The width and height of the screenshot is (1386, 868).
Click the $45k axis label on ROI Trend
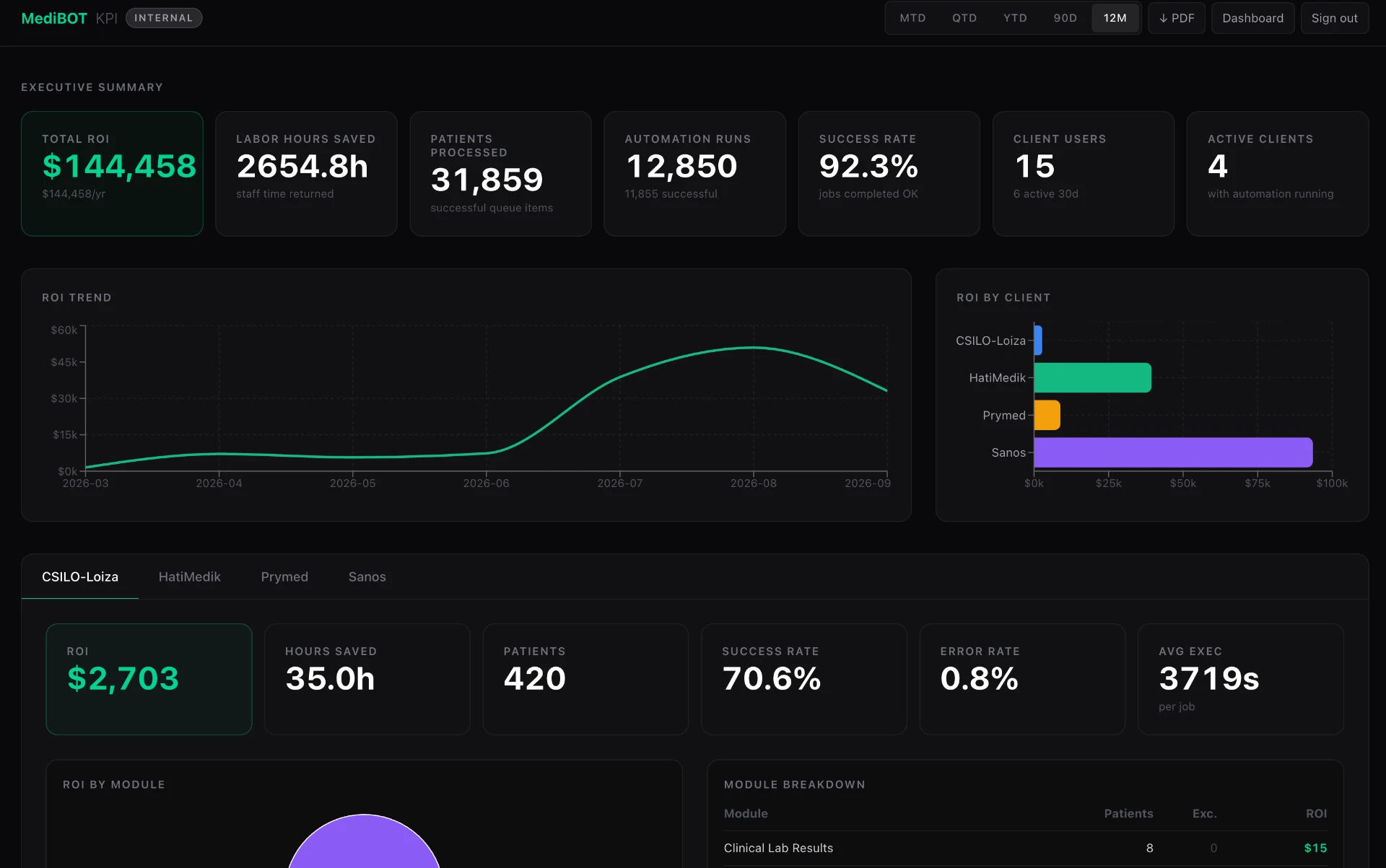[x=64, y=361]
